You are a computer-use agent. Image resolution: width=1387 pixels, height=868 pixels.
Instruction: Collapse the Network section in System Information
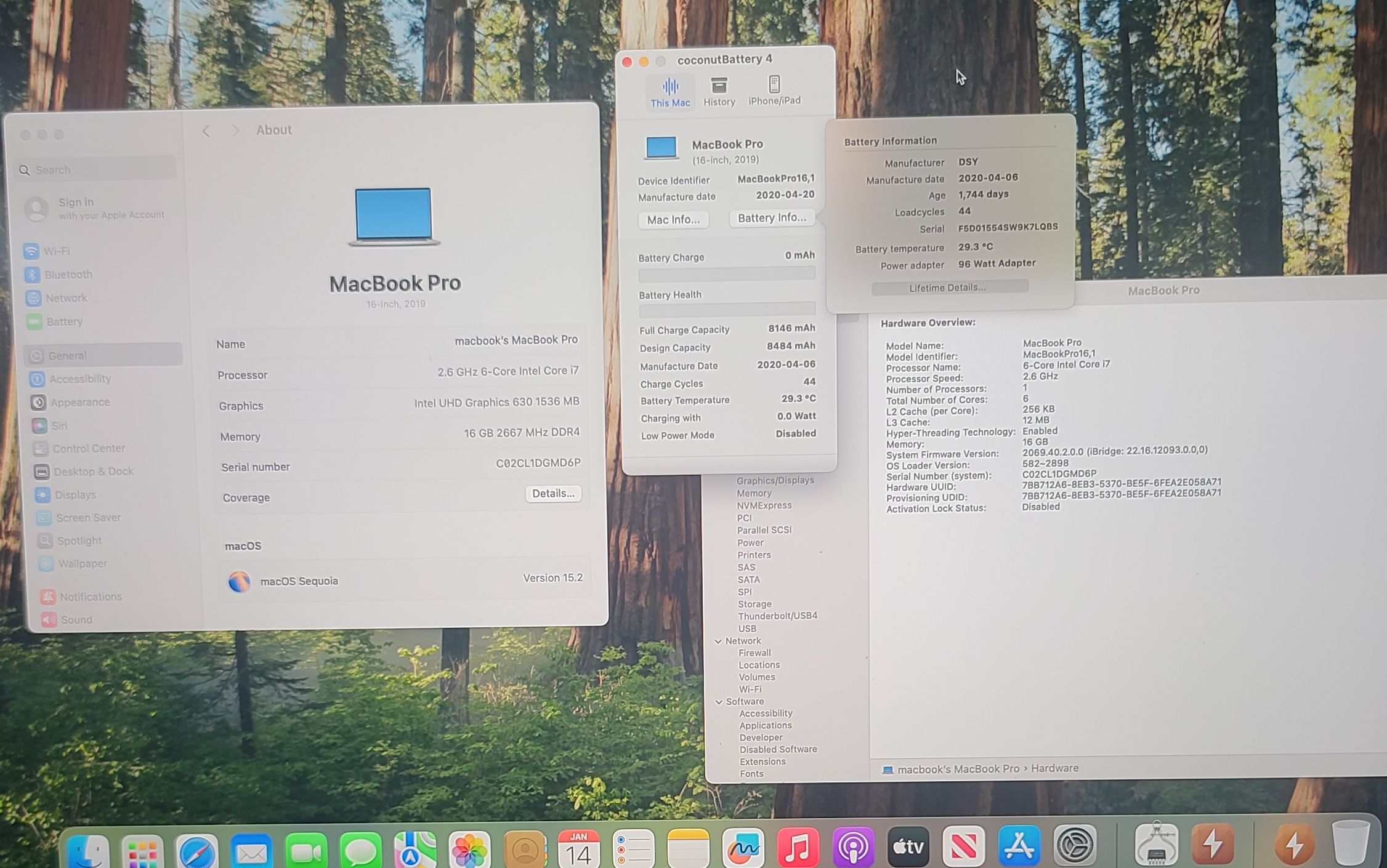(x=718, y=641)
